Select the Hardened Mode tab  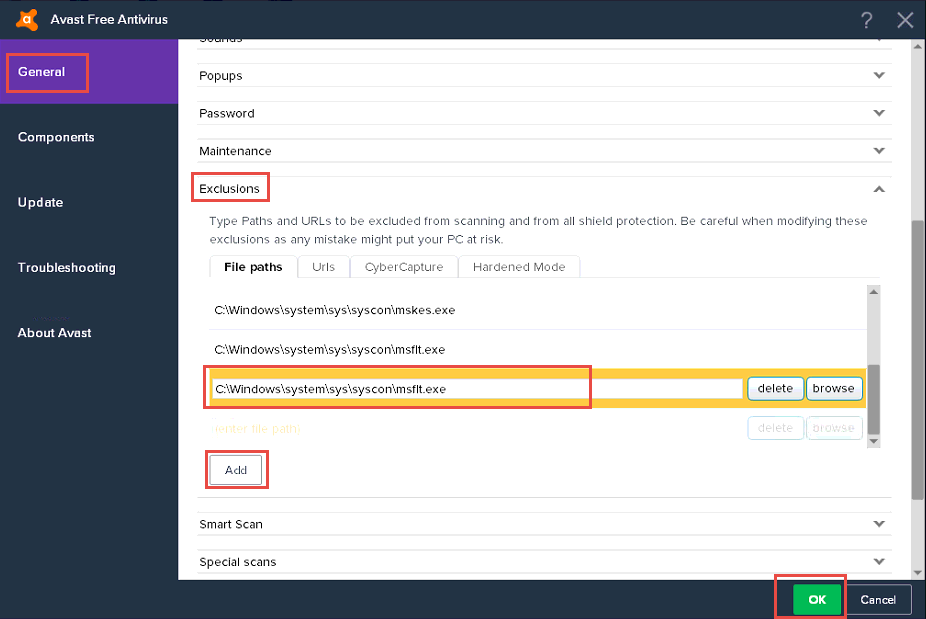tap(519, 267)
